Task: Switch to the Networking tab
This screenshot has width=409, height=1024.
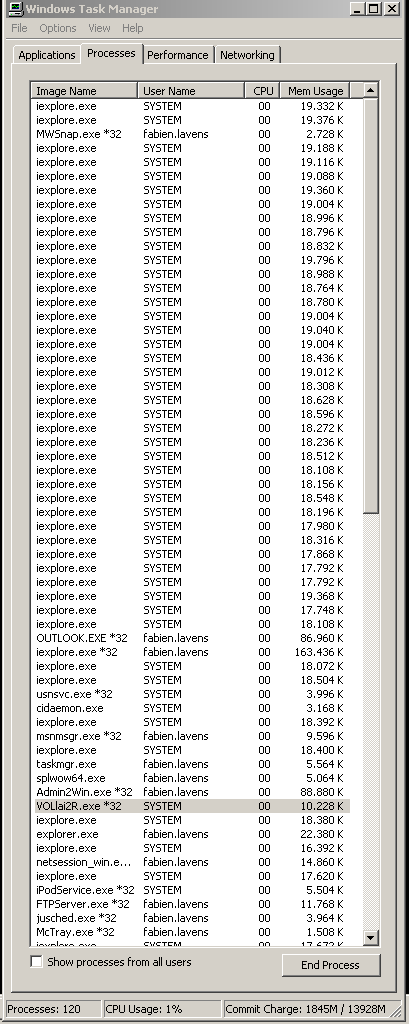Action: 247,55
